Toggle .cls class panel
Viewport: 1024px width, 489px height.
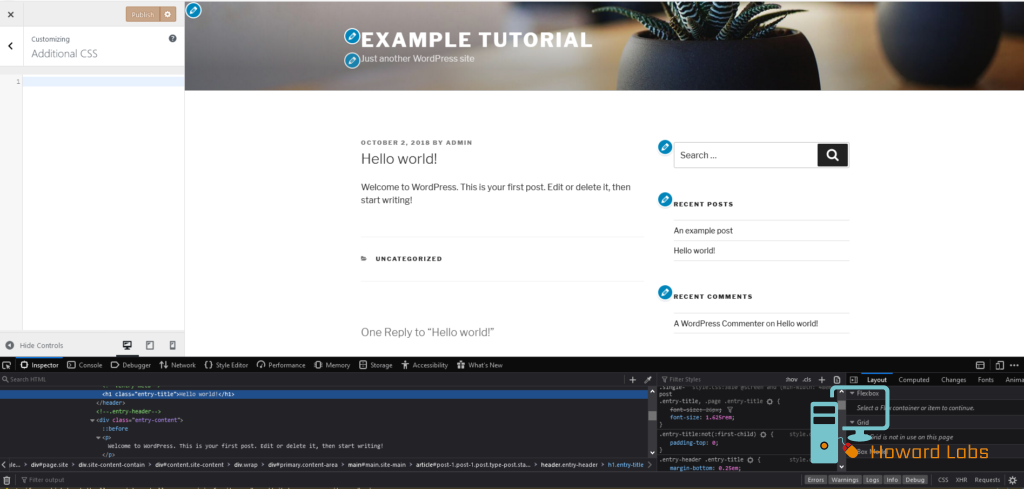coord(807,379)
